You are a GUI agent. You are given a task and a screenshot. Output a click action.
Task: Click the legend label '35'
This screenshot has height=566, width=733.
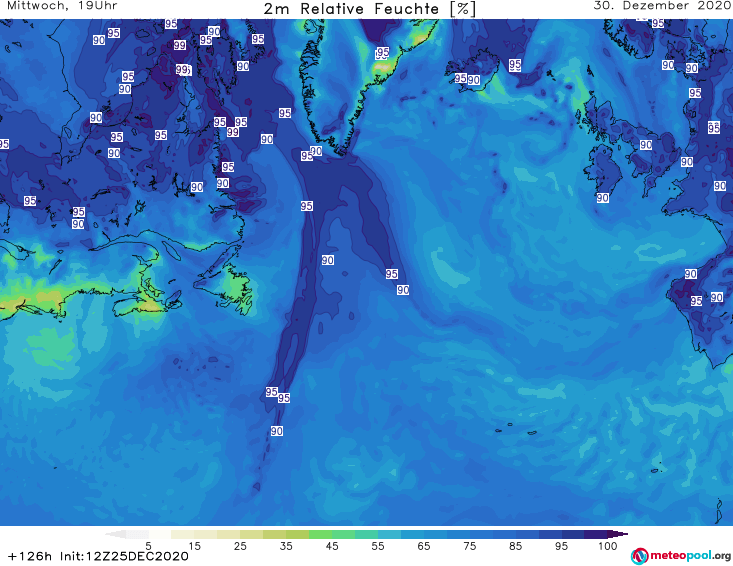pyautogui.click(x=286, y=546)
